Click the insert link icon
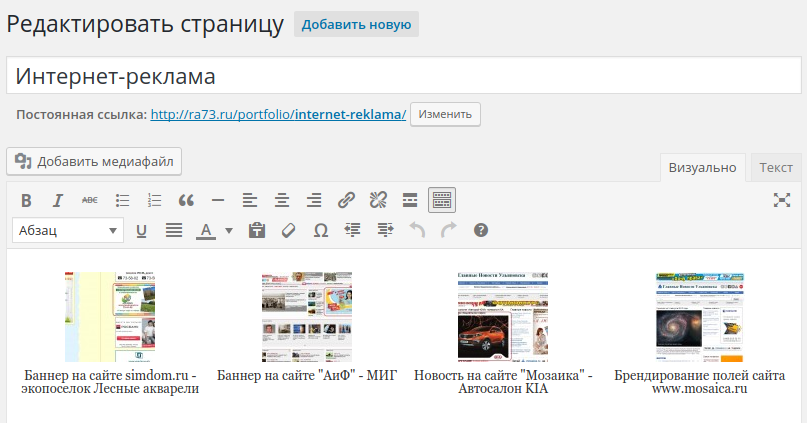The height and width of the screenshot is (423, 807). point(346,200)
